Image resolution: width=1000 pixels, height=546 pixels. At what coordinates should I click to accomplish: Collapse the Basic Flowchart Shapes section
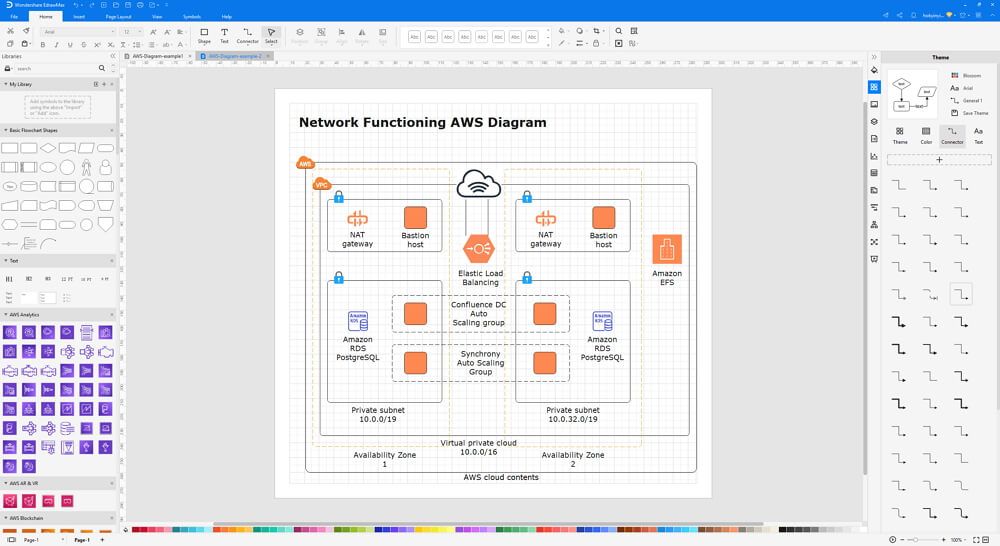pos(6,130)
